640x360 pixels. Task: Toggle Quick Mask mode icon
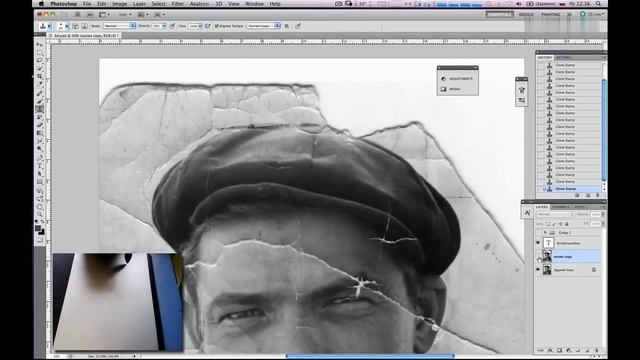40,240
